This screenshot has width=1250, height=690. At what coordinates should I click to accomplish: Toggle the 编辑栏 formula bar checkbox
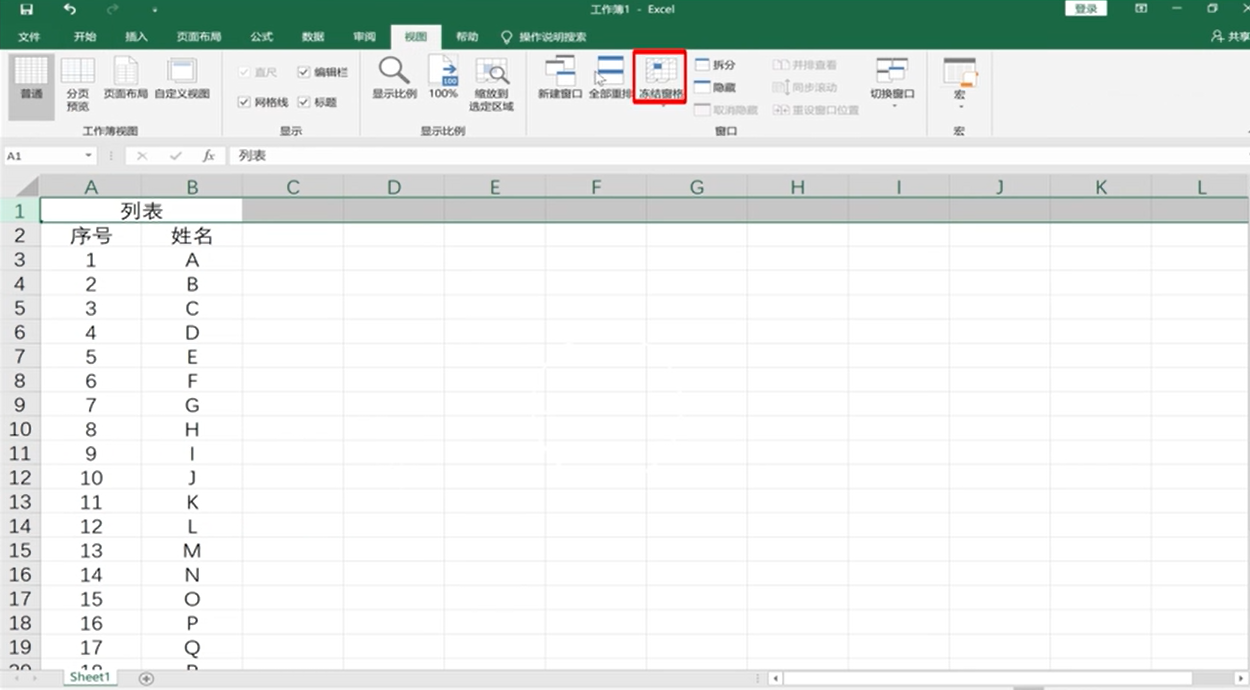[x=303, y=72]
